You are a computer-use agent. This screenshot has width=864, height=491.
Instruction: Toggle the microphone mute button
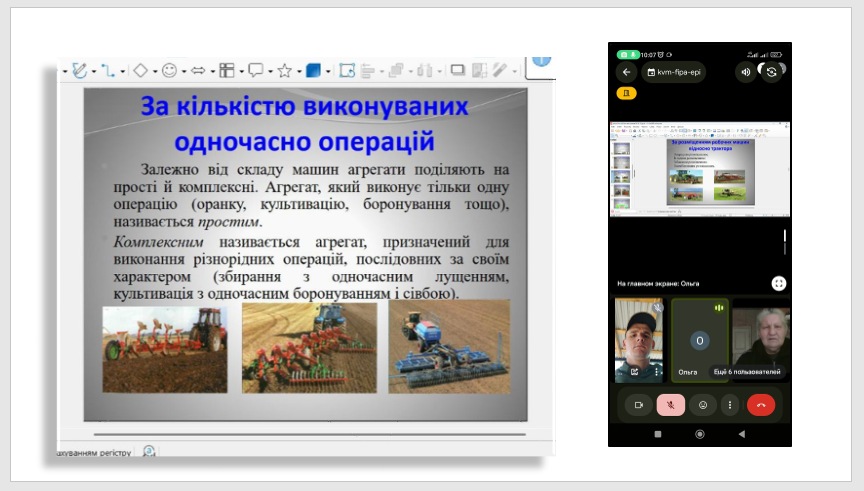(x=671, y=405)
